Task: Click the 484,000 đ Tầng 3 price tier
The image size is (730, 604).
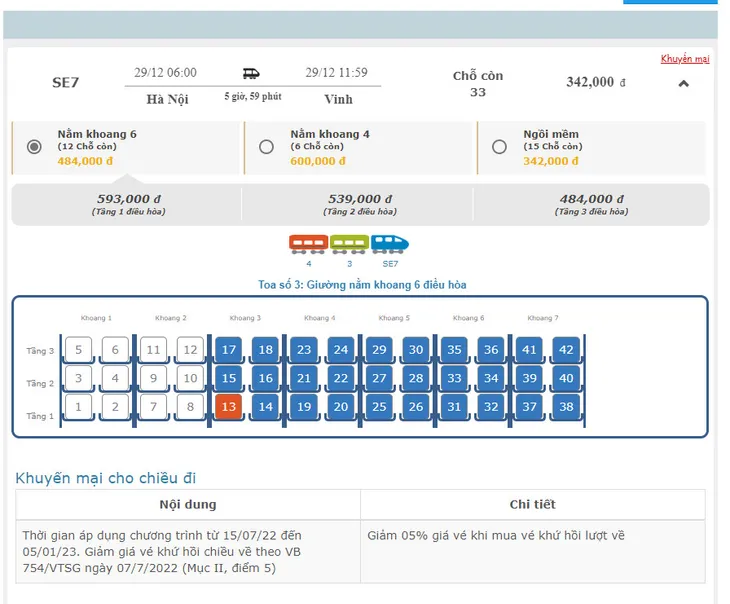Action: point(591,204)
